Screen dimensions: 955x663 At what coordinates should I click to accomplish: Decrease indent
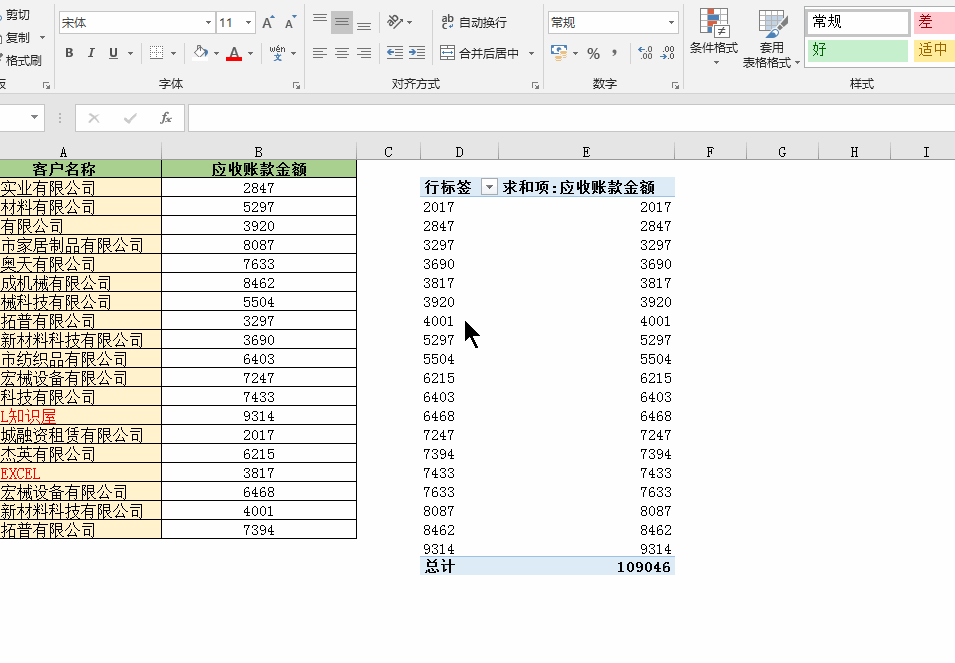click(395, 53)
